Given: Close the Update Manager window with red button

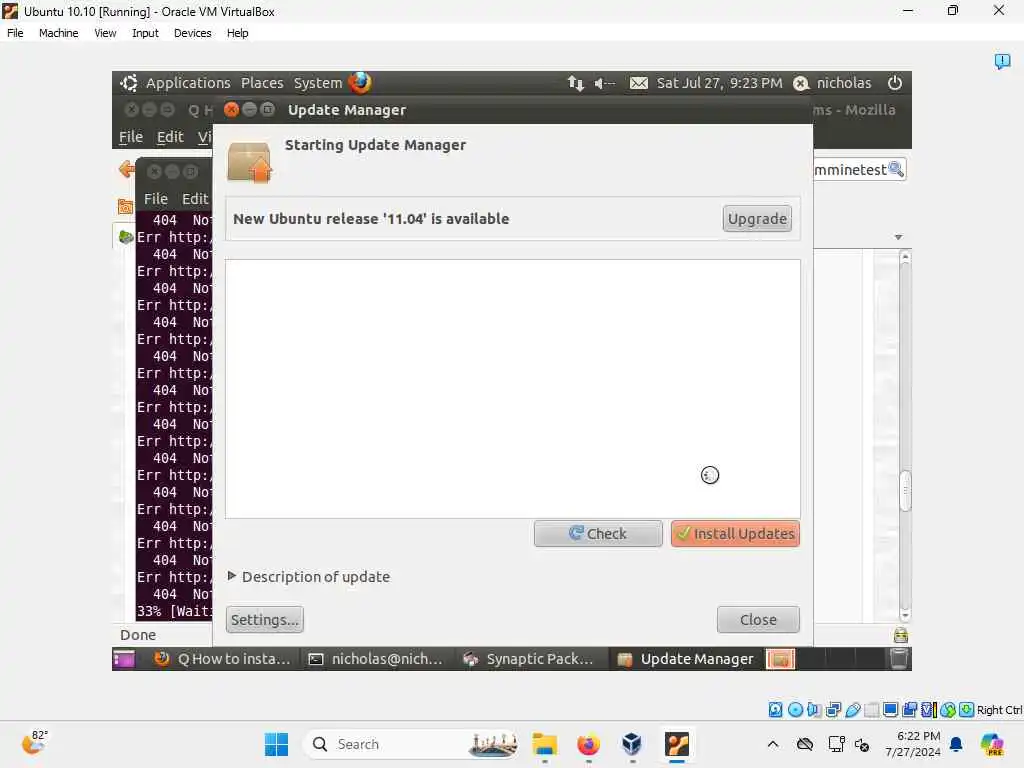Looking at the screenshot, I should (x=231, y=110).
